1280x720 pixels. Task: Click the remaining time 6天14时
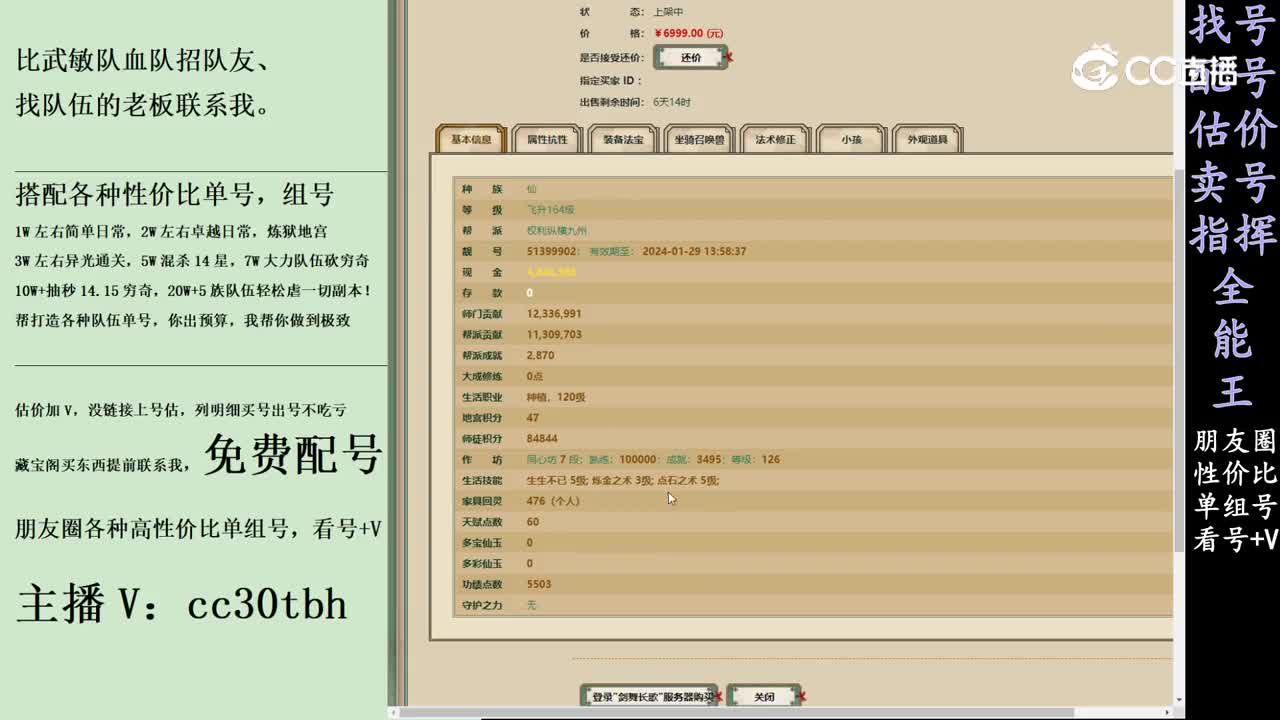pyautogui.click(x=672, y=102)
